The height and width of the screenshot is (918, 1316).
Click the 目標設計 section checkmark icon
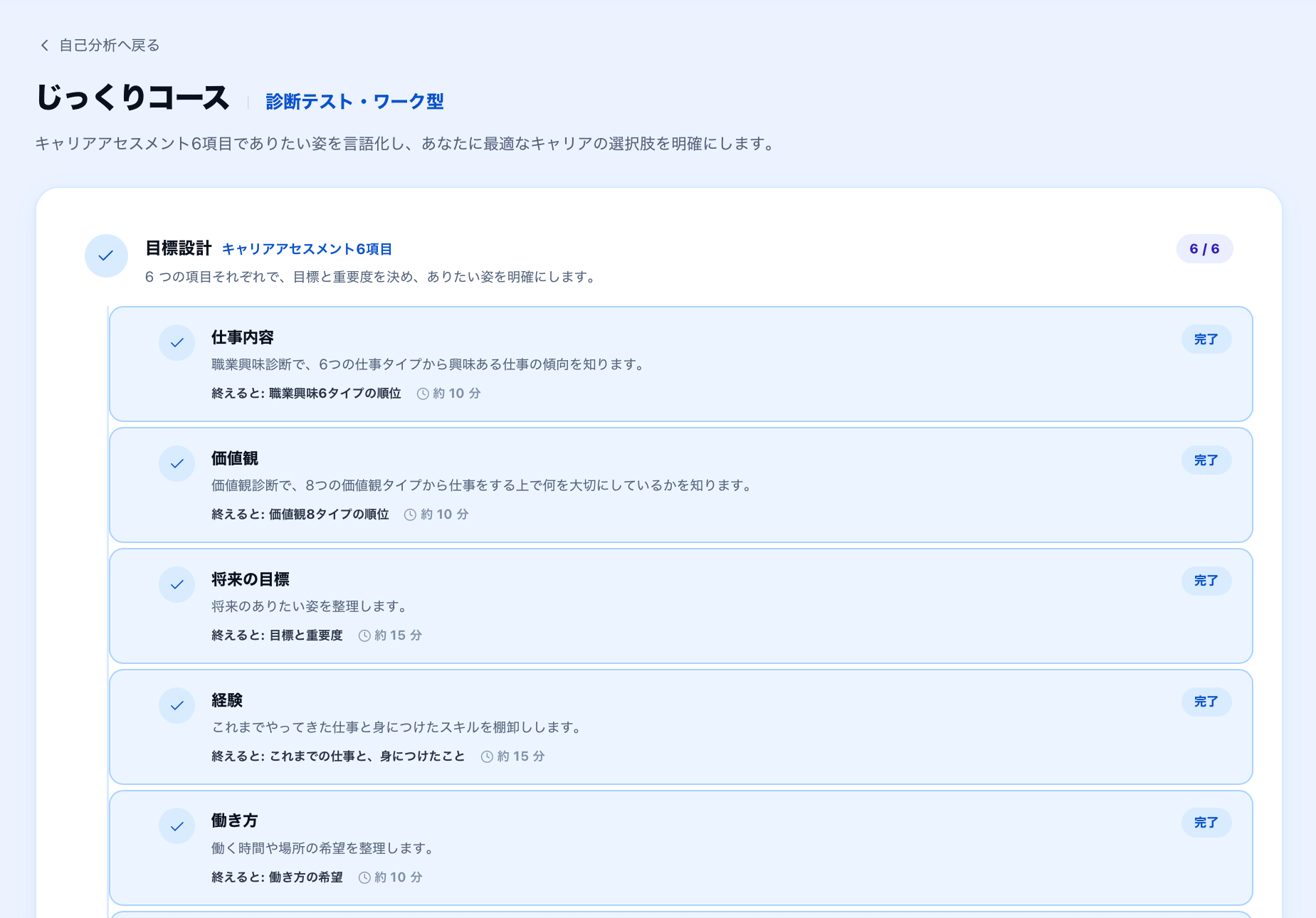pyautogui.click(x=106, y=255)
